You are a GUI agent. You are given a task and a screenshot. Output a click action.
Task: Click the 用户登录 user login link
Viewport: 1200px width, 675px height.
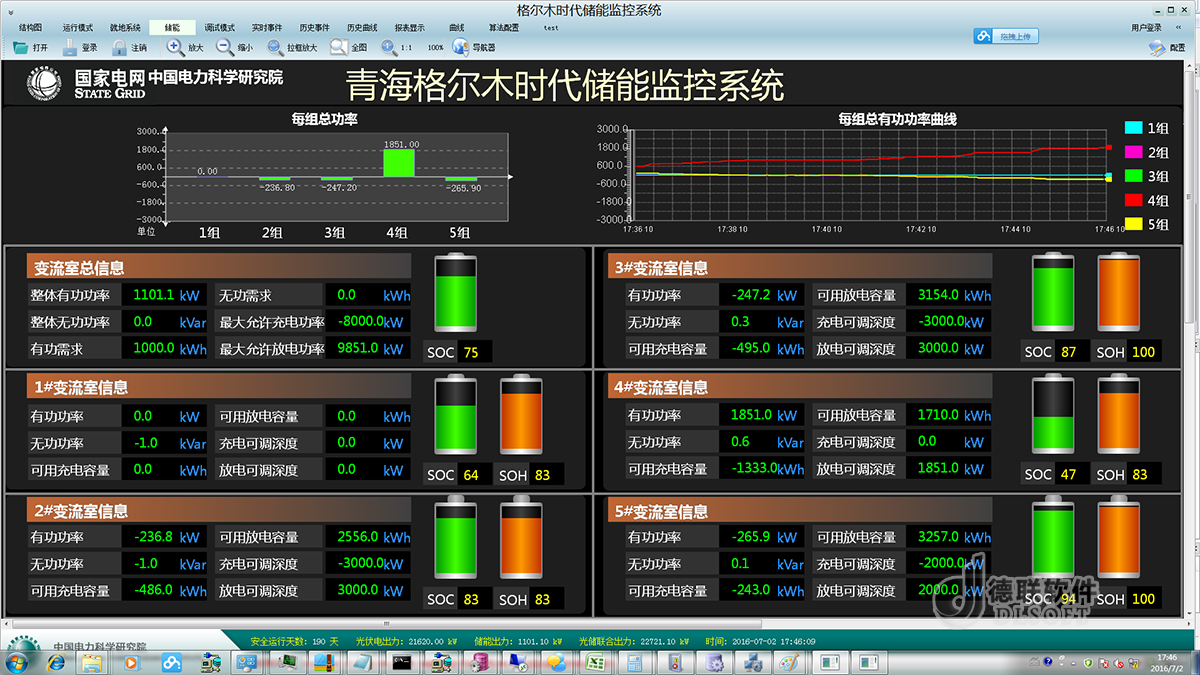(1146, 28)
